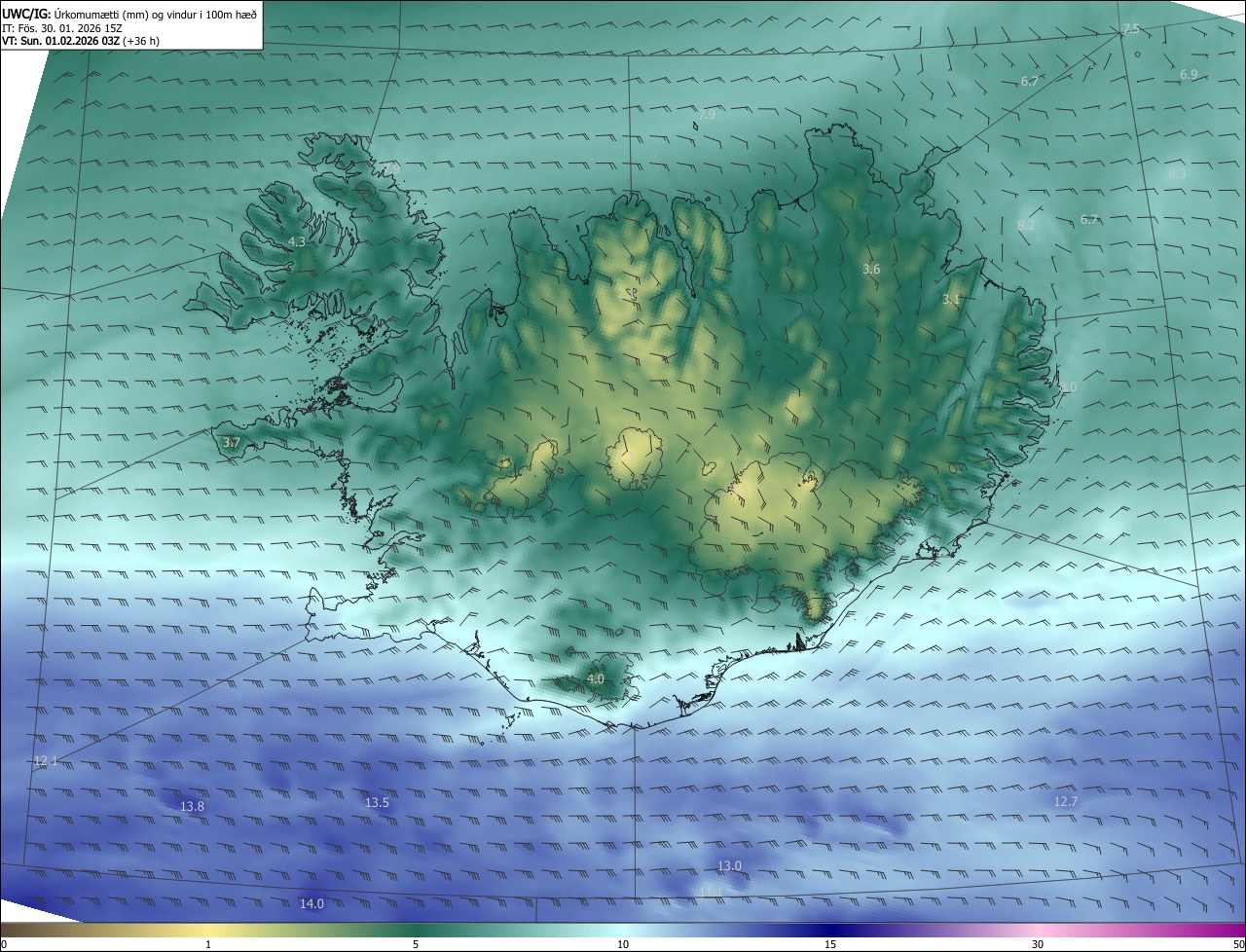Click the color scale tick labeled 5
The width and height of the screenshot is (1246, 952).
[416, 944]
